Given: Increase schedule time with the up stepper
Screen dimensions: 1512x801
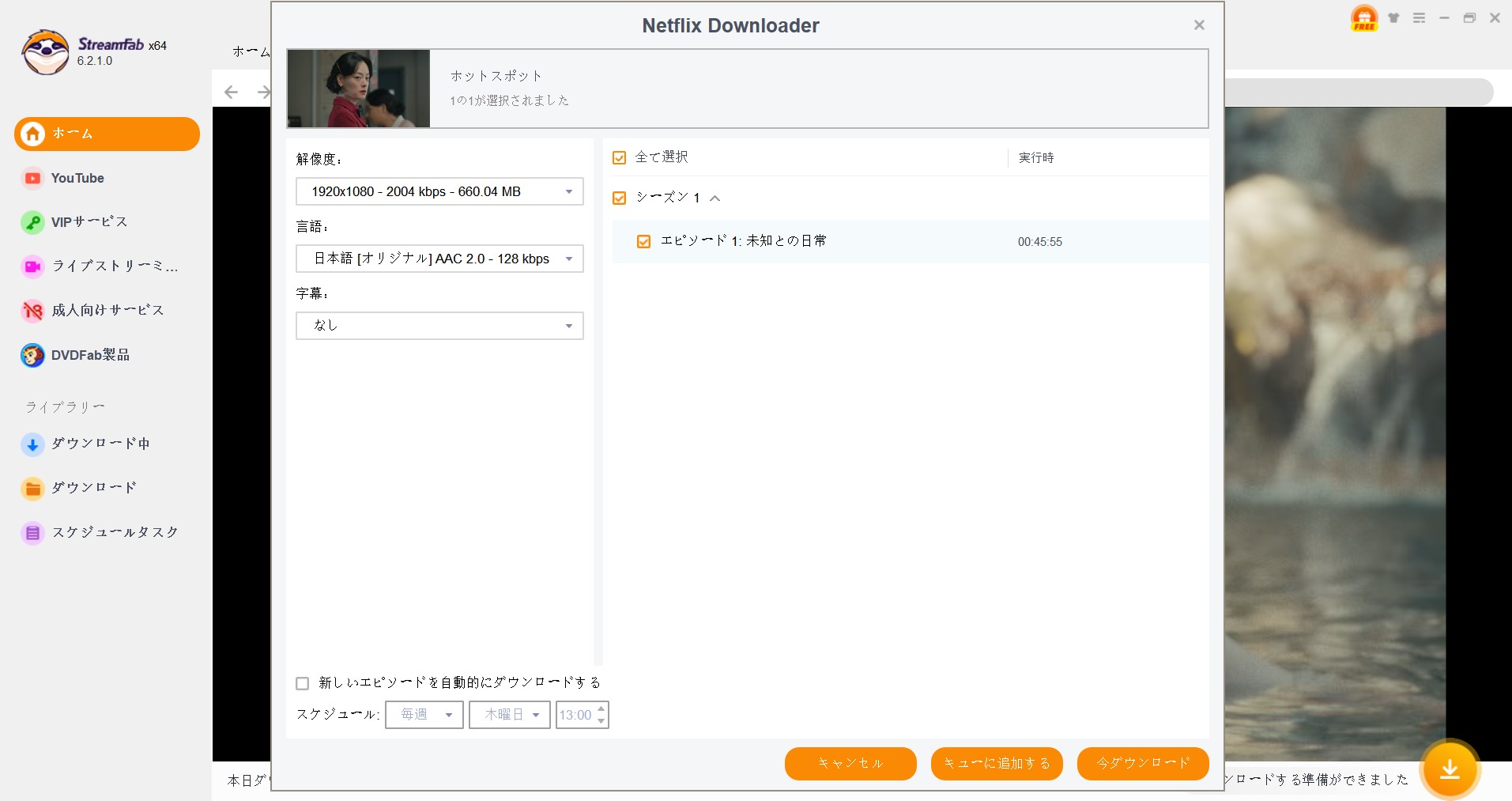Looking at the screenshot, I should pos(601,708).
